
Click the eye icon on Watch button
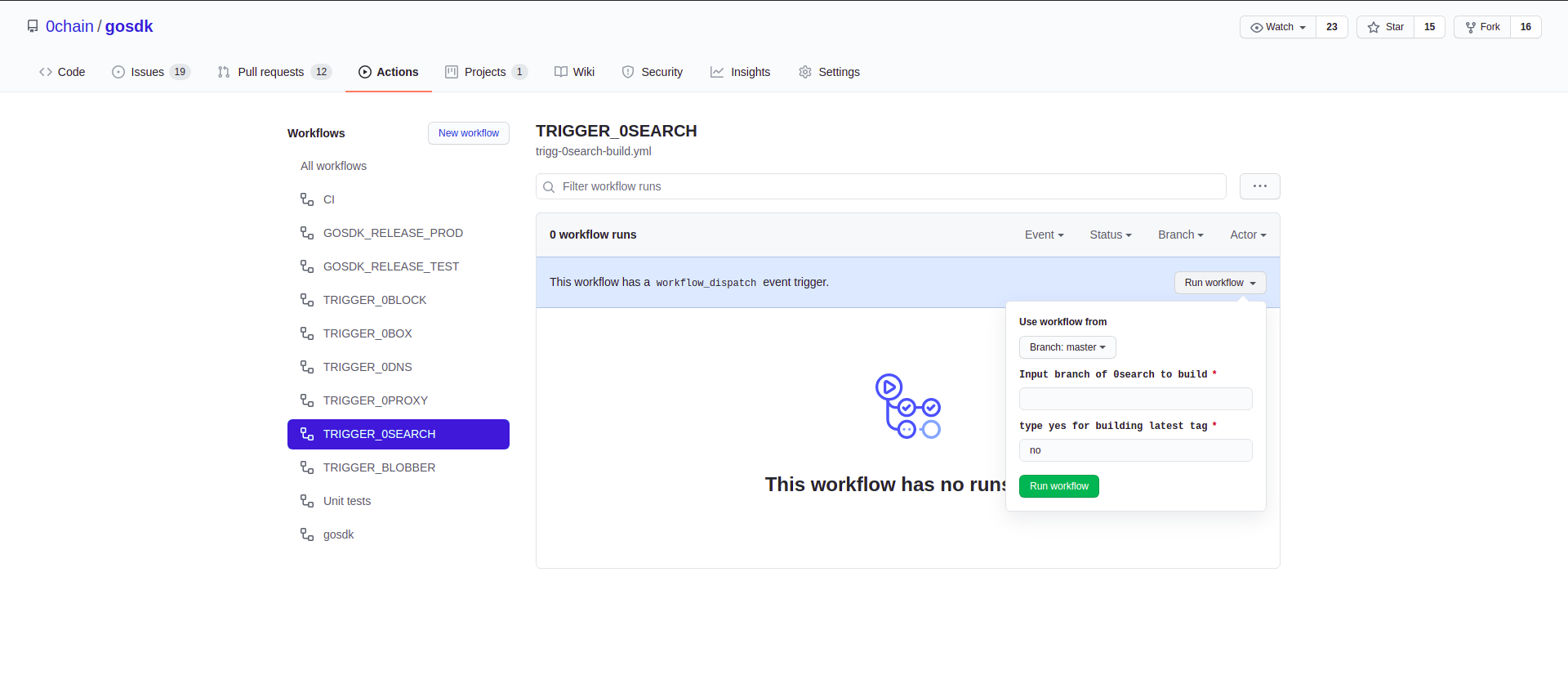(x=1257, y=27)
